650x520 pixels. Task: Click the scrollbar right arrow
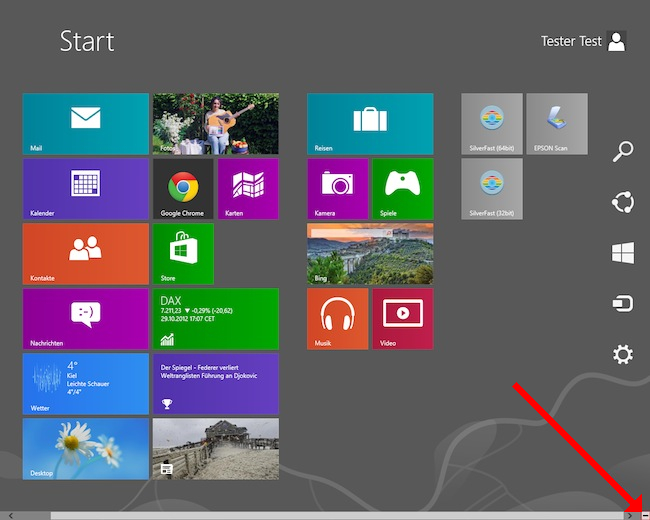[x=628, y=515]
